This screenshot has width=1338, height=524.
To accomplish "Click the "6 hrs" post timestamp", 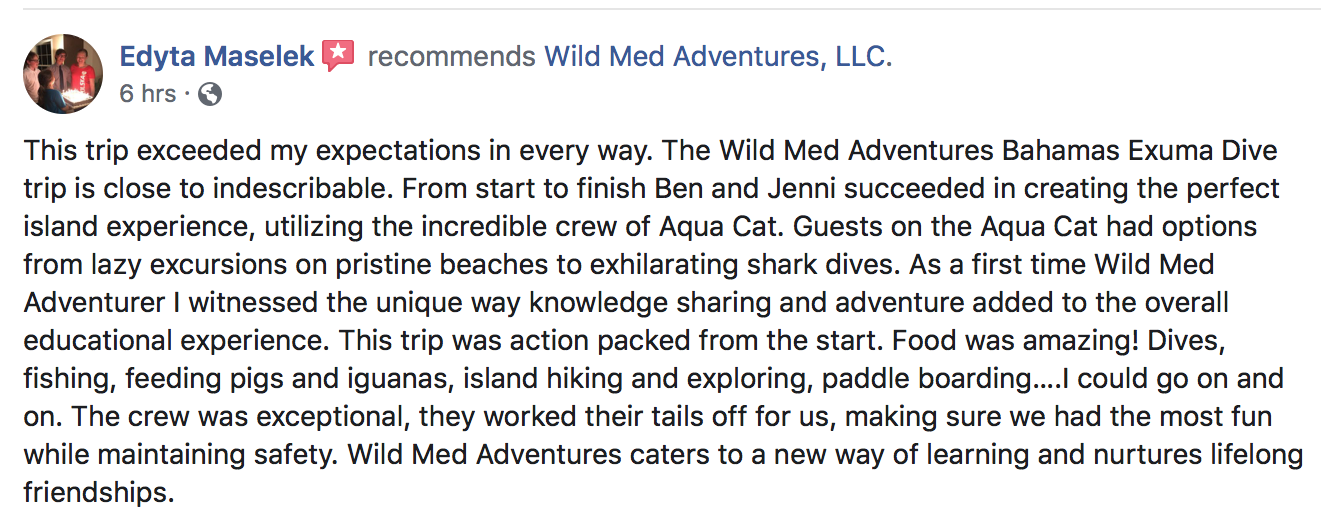I will pyautogui.click(x=147, y=94).
